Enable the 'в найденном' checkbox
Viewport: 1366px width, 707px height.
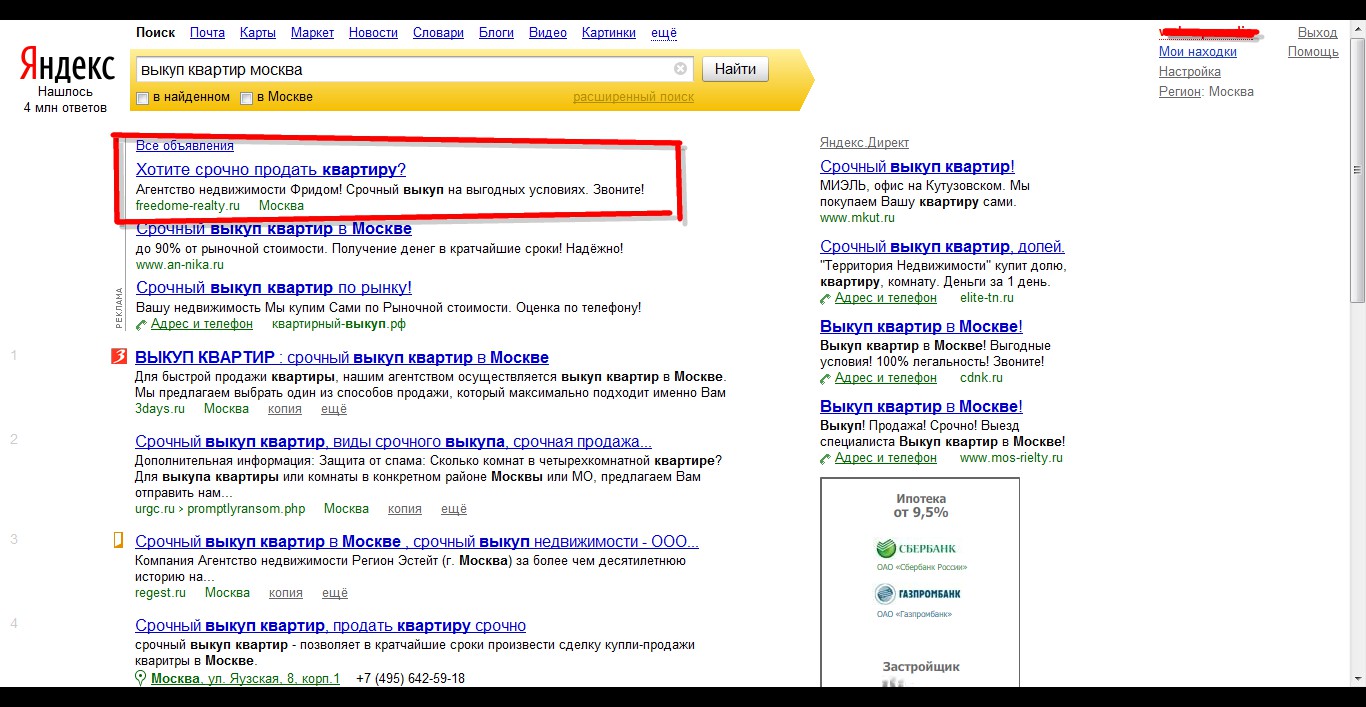click(143, 98)
